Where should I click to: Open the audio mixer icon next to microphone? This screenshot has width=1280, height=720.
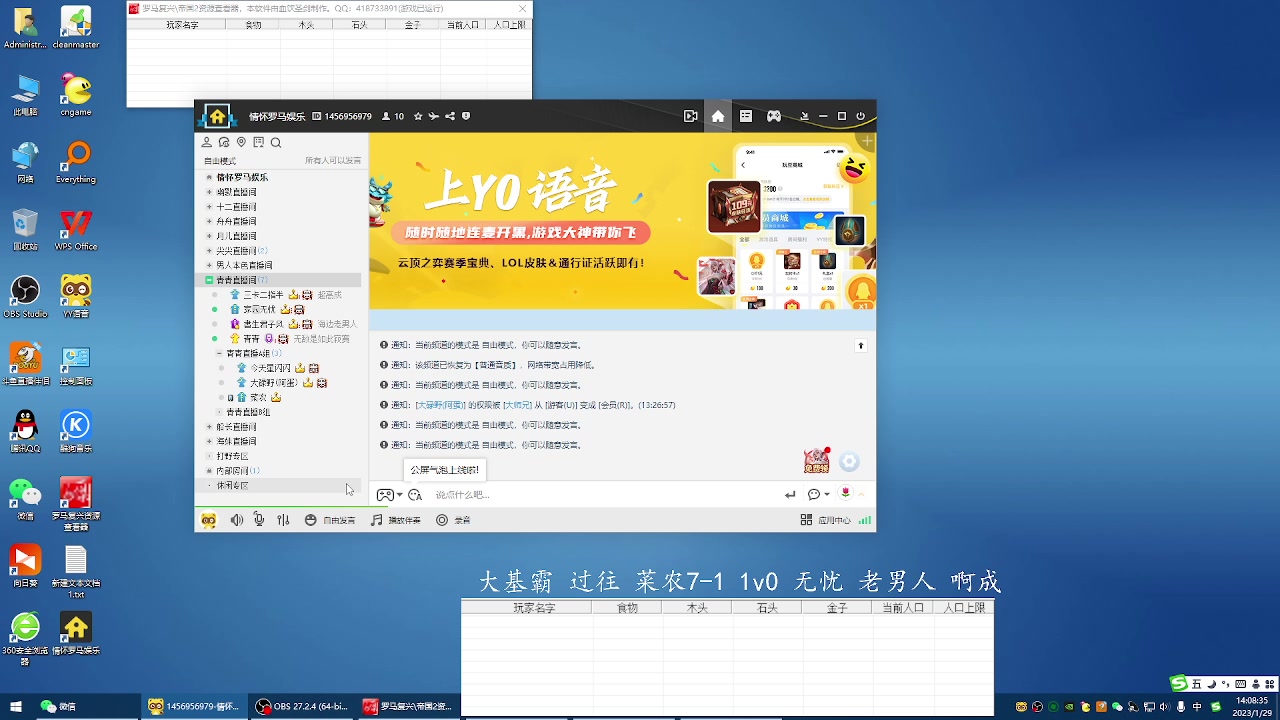coord(283,519)
